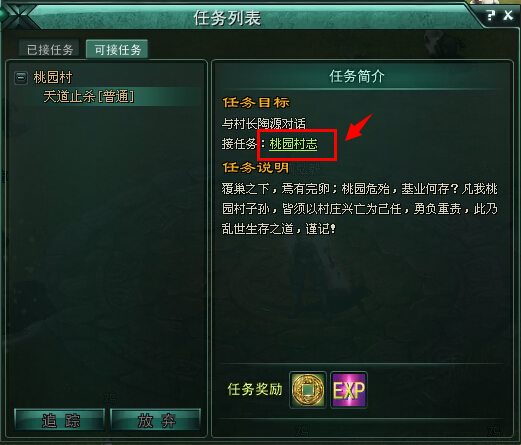Open help with the question mark icon
This screenshot has height=445, width=521.
pyautogui.click(x=490, y=15)
